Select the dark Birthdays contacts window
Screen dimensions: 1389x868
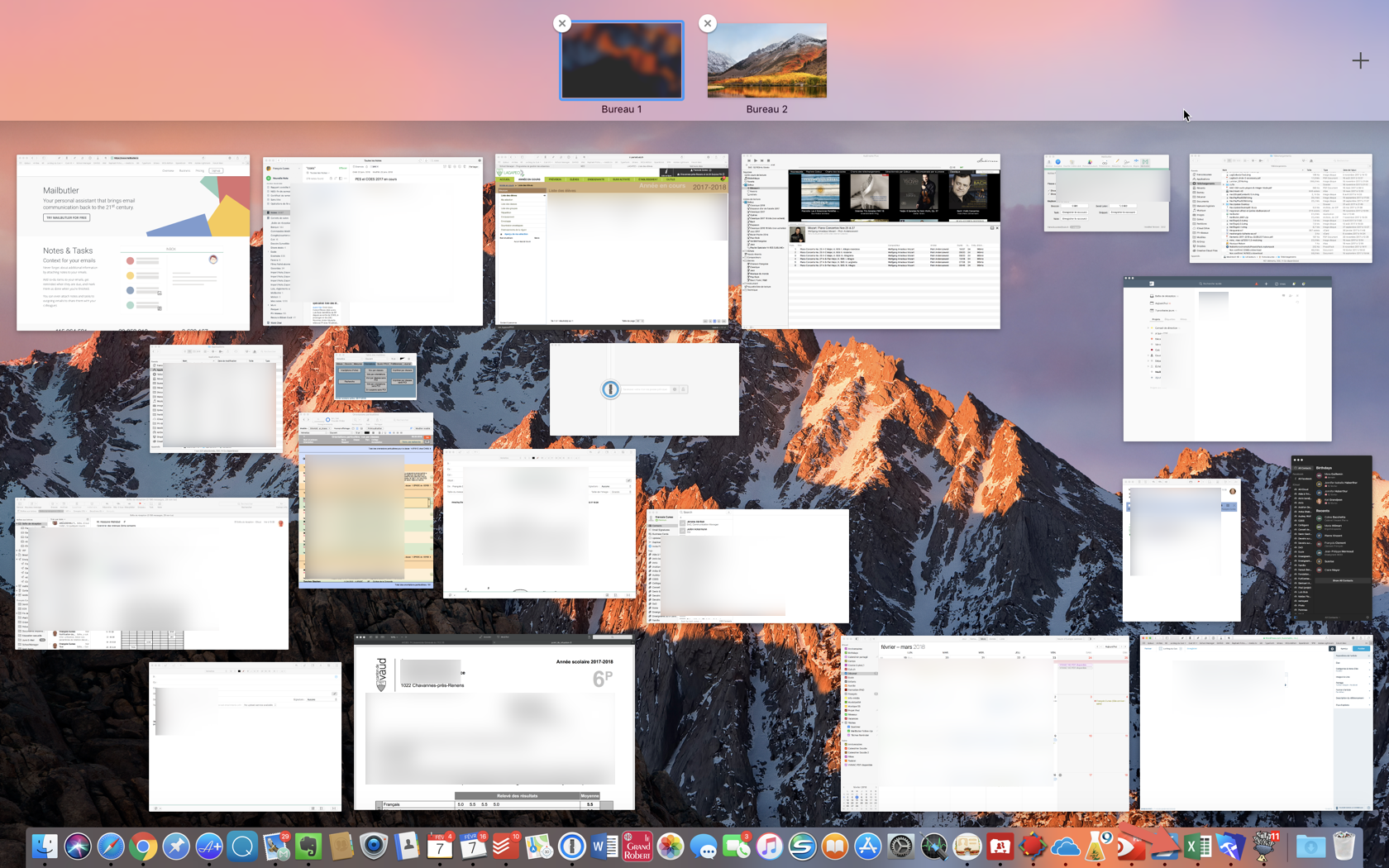click(x=1331, y=538)
